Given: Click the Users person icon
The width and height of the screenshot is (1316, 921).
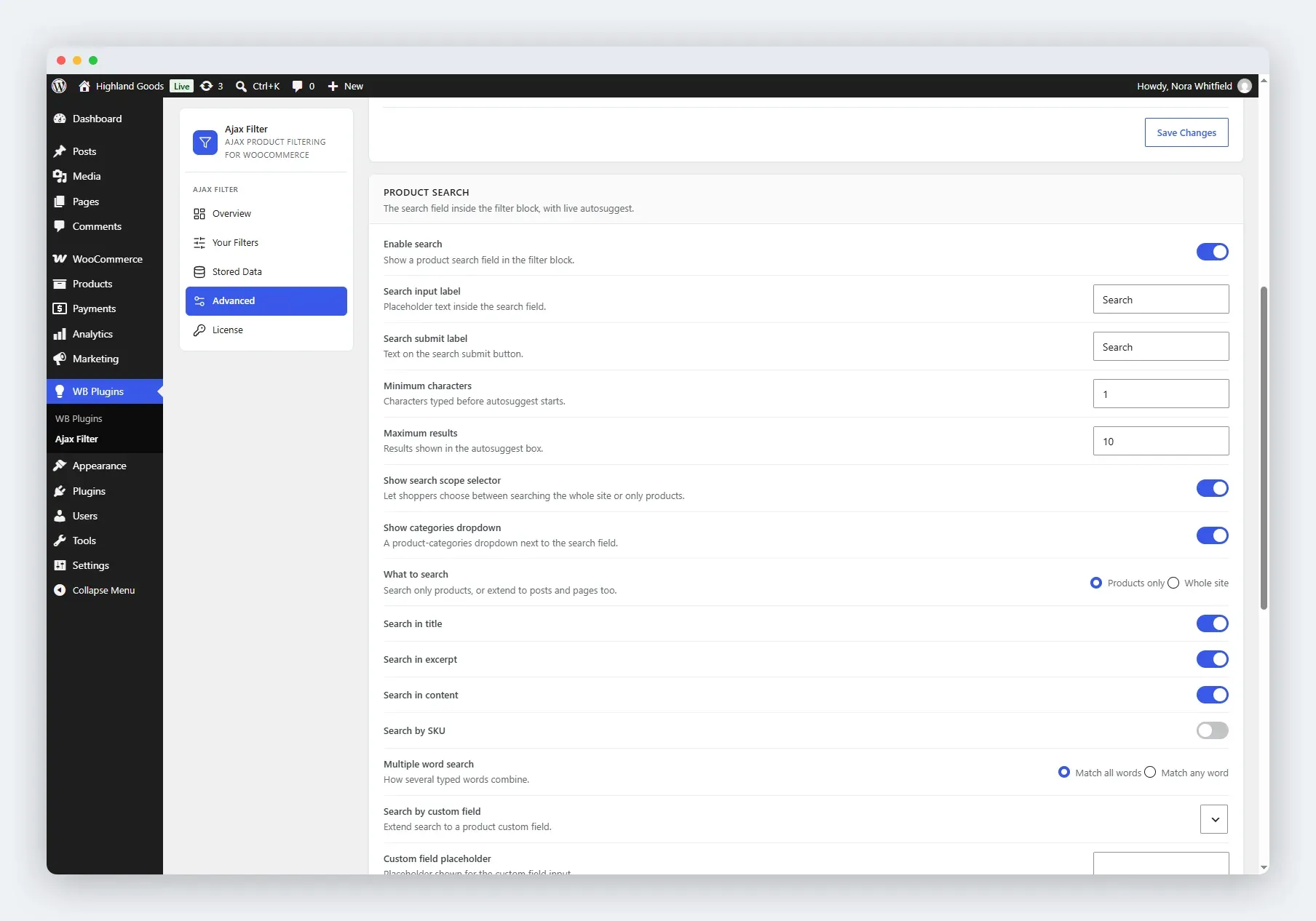Looking at the screenshot, I should [x=60, y=516].
